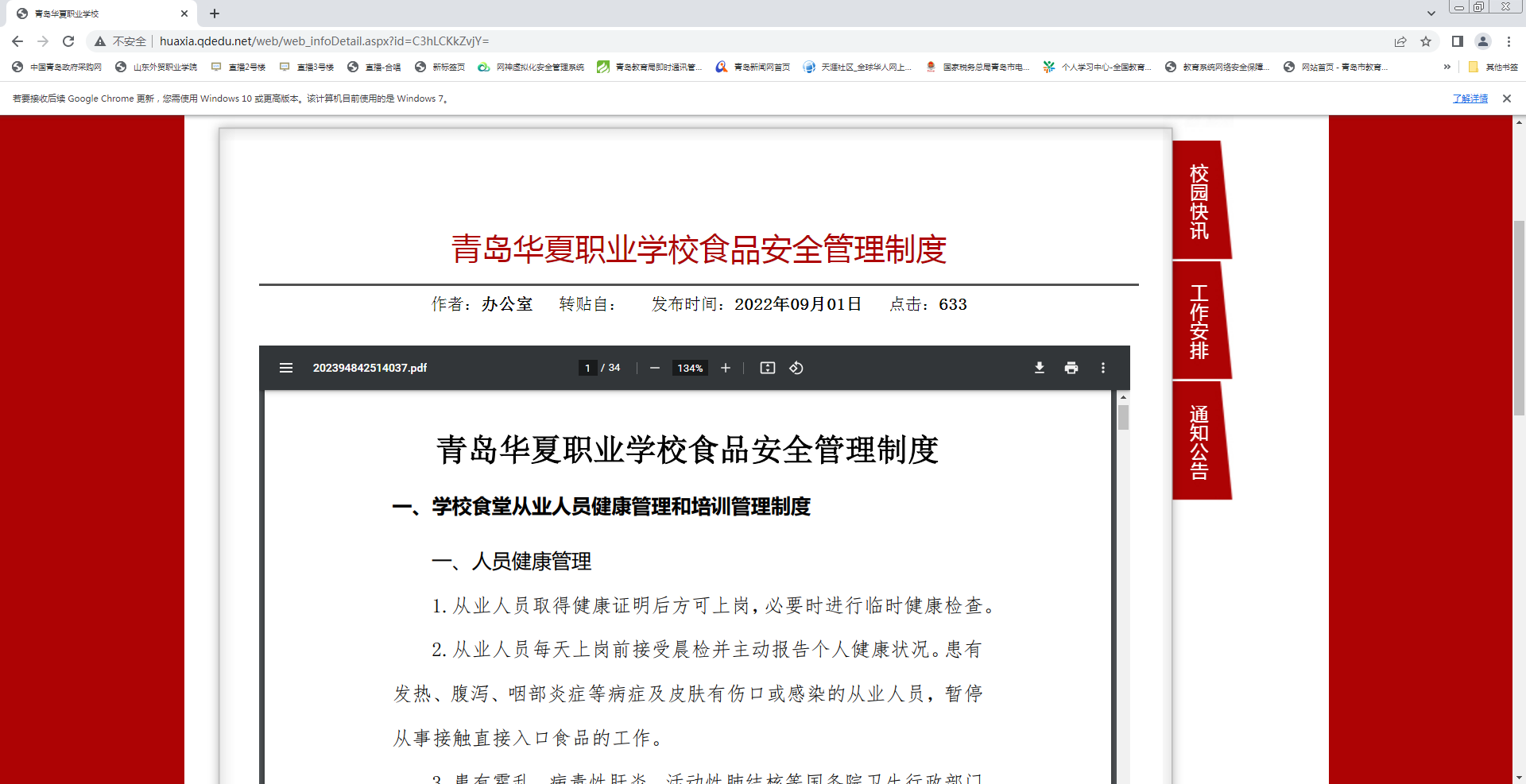Open the PDF viewer sidebar menu

click(286, 368)
